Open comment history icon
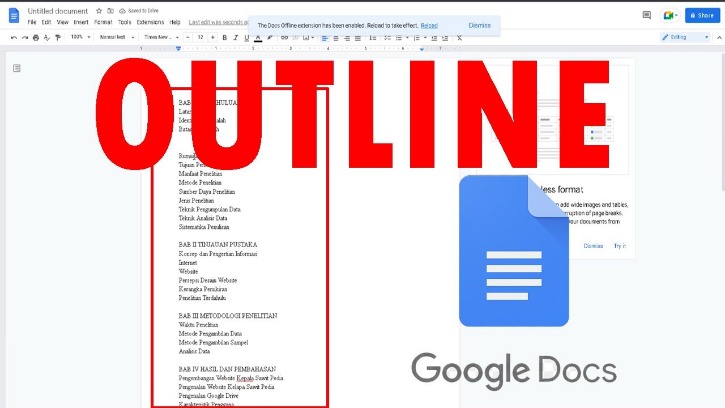The image size is (725, 408). tap(647, 15)
